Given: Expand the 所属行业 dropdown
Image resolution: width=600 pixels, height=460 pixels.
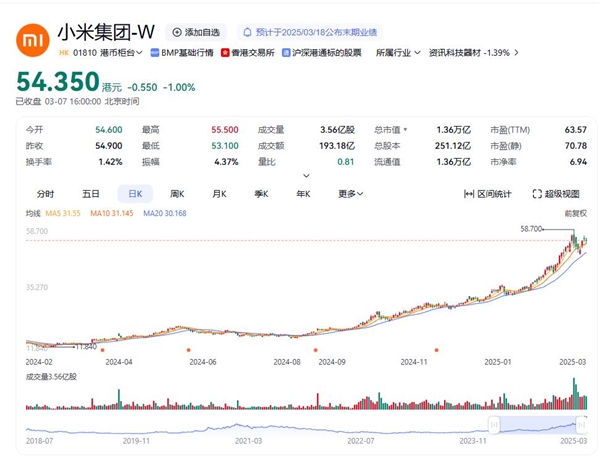Looking at the screenshot, I should pos(398,52).
